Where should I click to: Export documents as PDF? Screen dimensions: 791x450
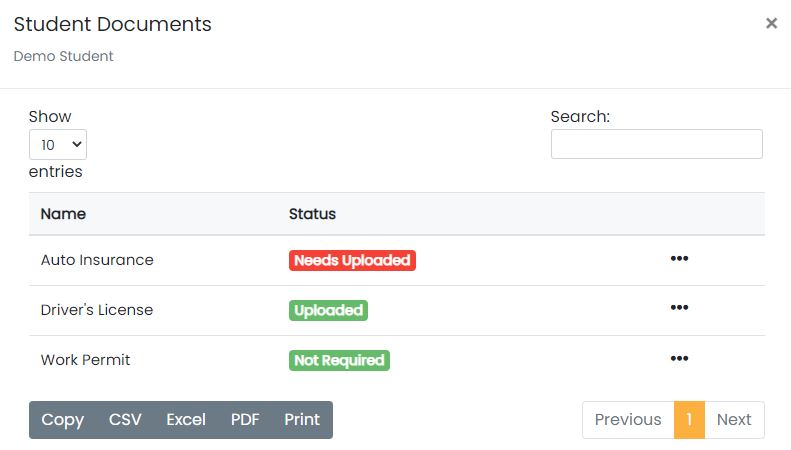(x=245, y=420)
